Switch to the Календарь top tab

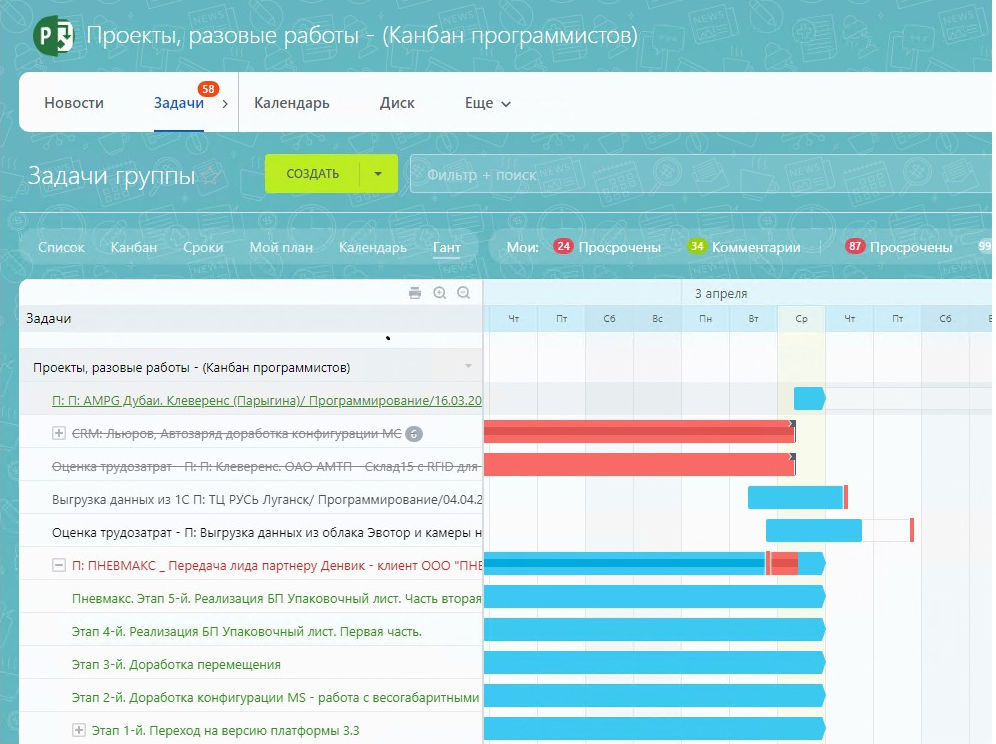tap(292, 103)
